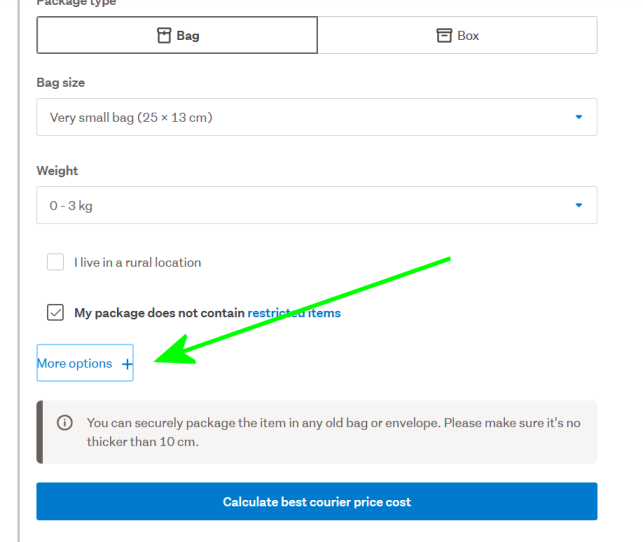Click the 'My package does not contain' label
643x542 pixels.
click(x=159, y=313)
